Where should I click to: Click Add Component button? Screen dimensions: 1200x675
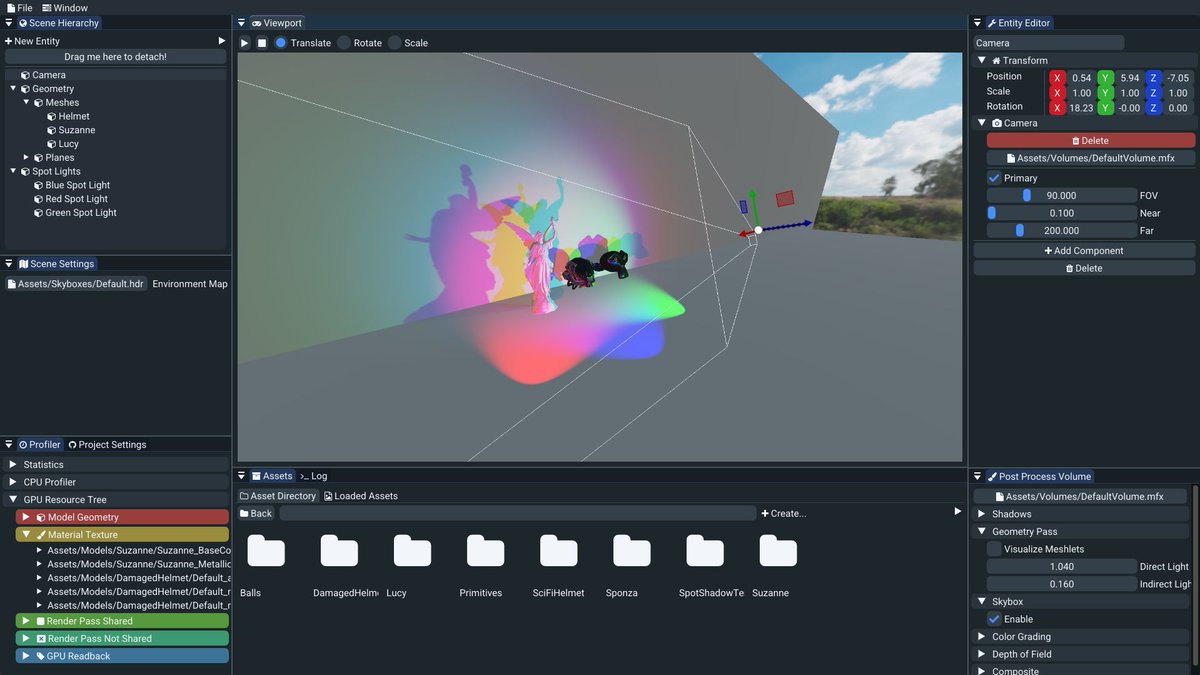[1084, 251]
